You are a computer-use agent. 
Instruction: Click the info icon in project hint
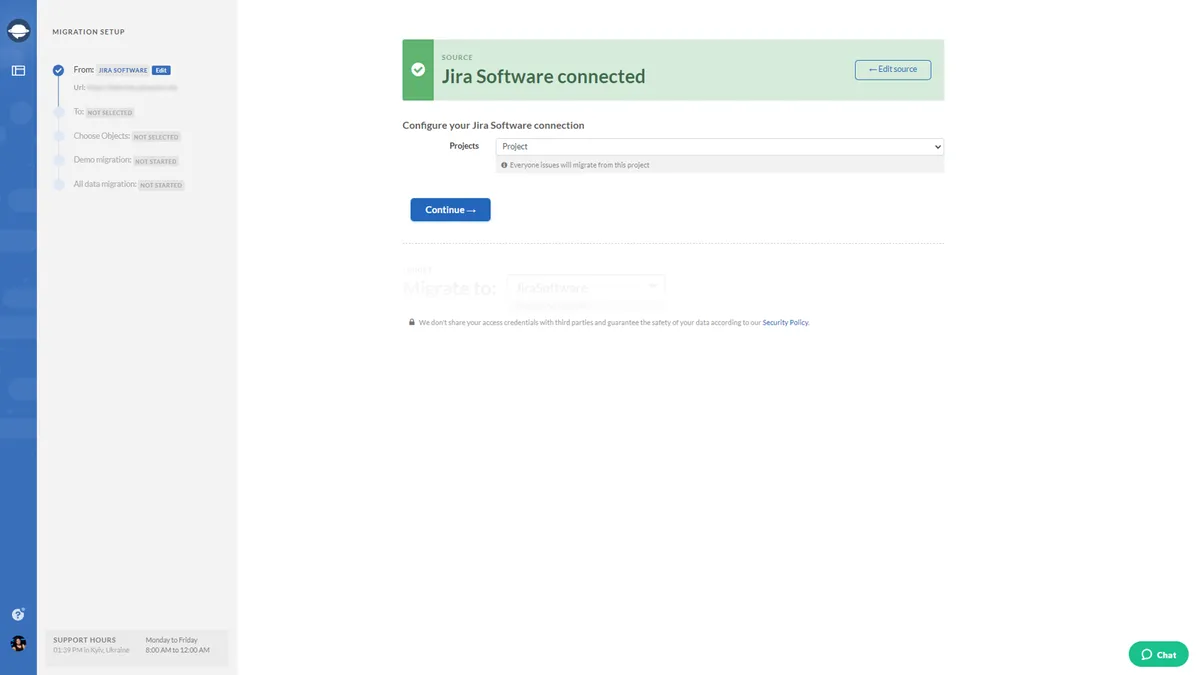point(505,165)
